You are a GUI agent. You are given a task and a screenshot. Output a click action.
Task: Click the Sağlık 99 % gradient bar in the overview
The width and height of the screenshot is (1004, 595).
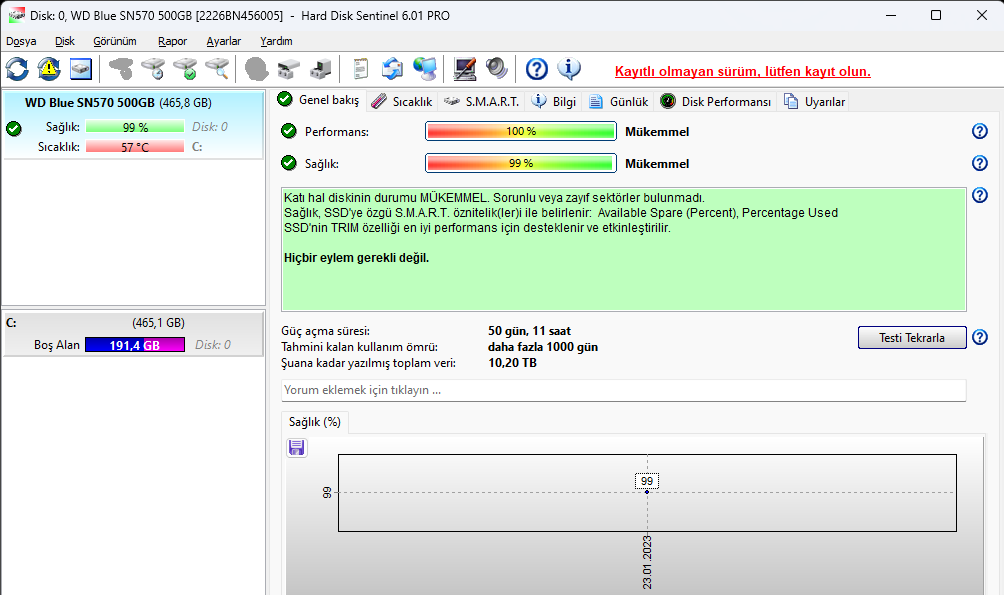(x=521, y=163)
